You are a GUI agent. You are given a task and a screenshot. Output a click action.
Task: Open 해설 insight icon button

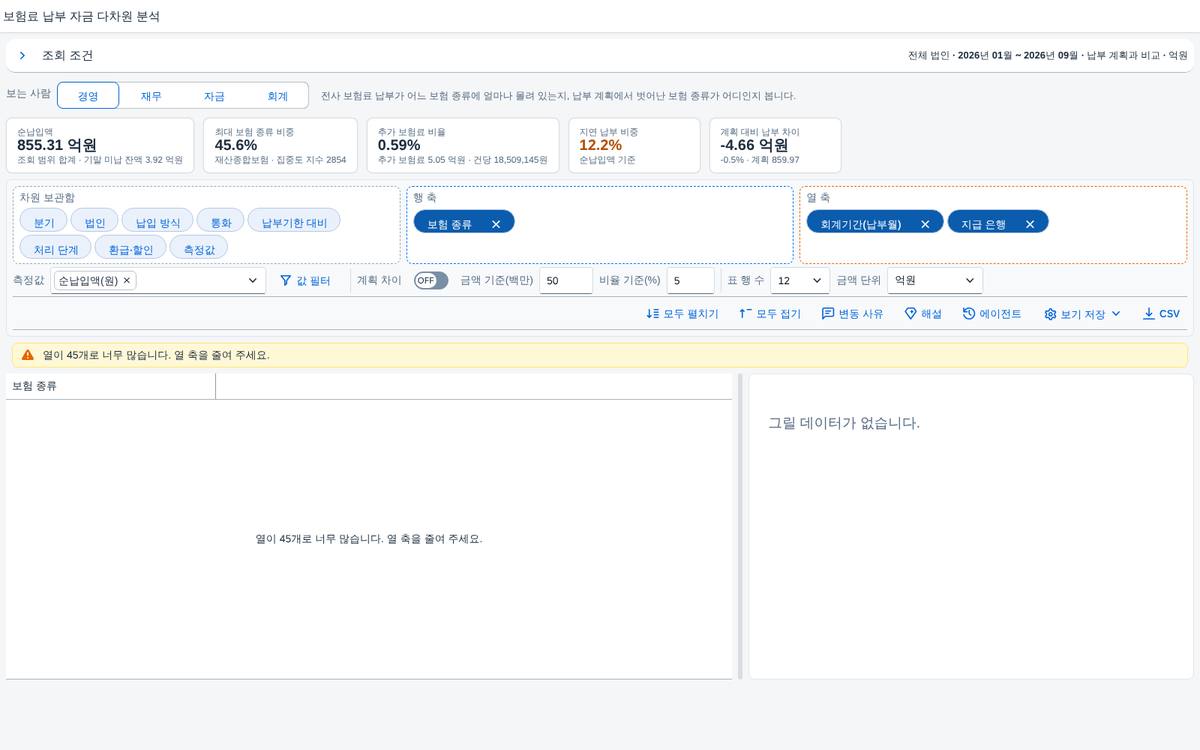[x=923, y=314]
